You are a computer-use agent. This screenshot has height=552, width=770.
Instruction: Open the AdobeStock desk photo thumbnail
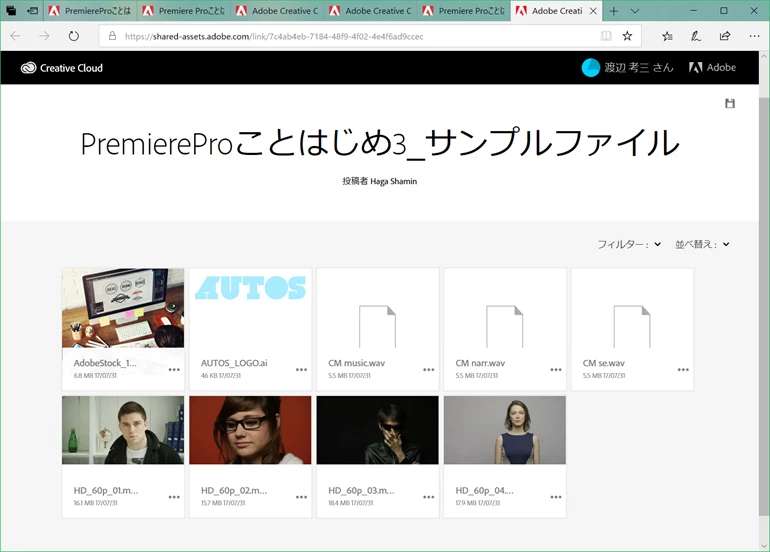pos(123,308)
